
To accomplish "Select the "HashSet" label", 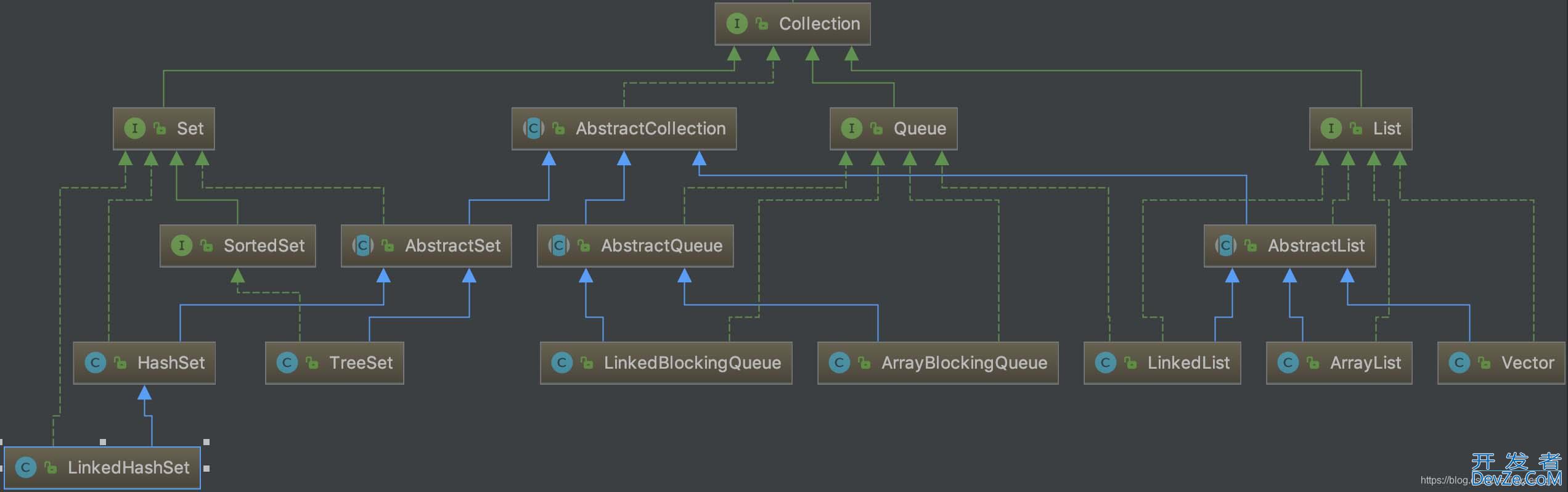I will coord(171,363).
